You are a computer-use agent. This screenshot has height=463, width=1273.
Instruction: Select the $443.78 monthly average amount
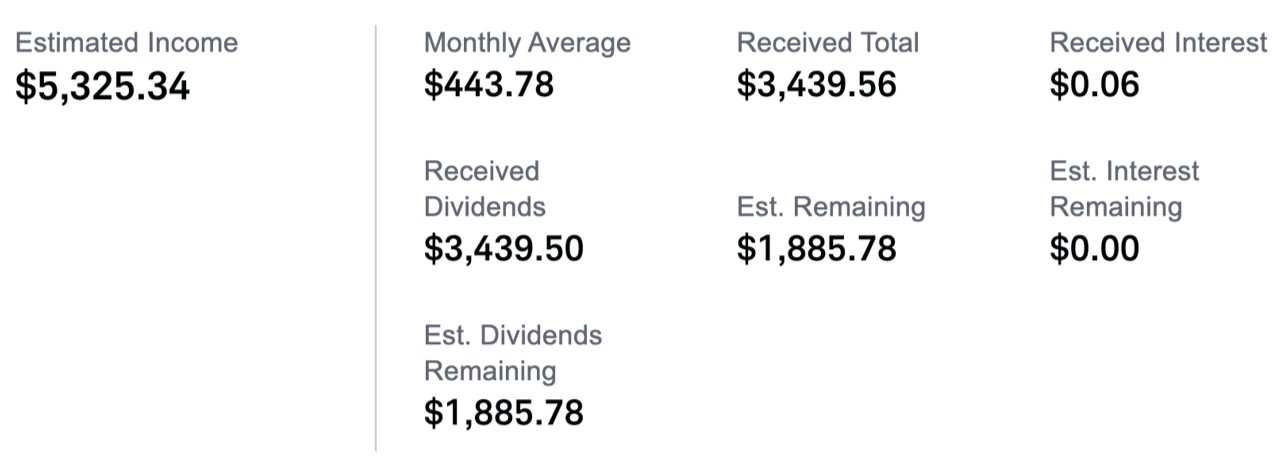click(488, 85)
